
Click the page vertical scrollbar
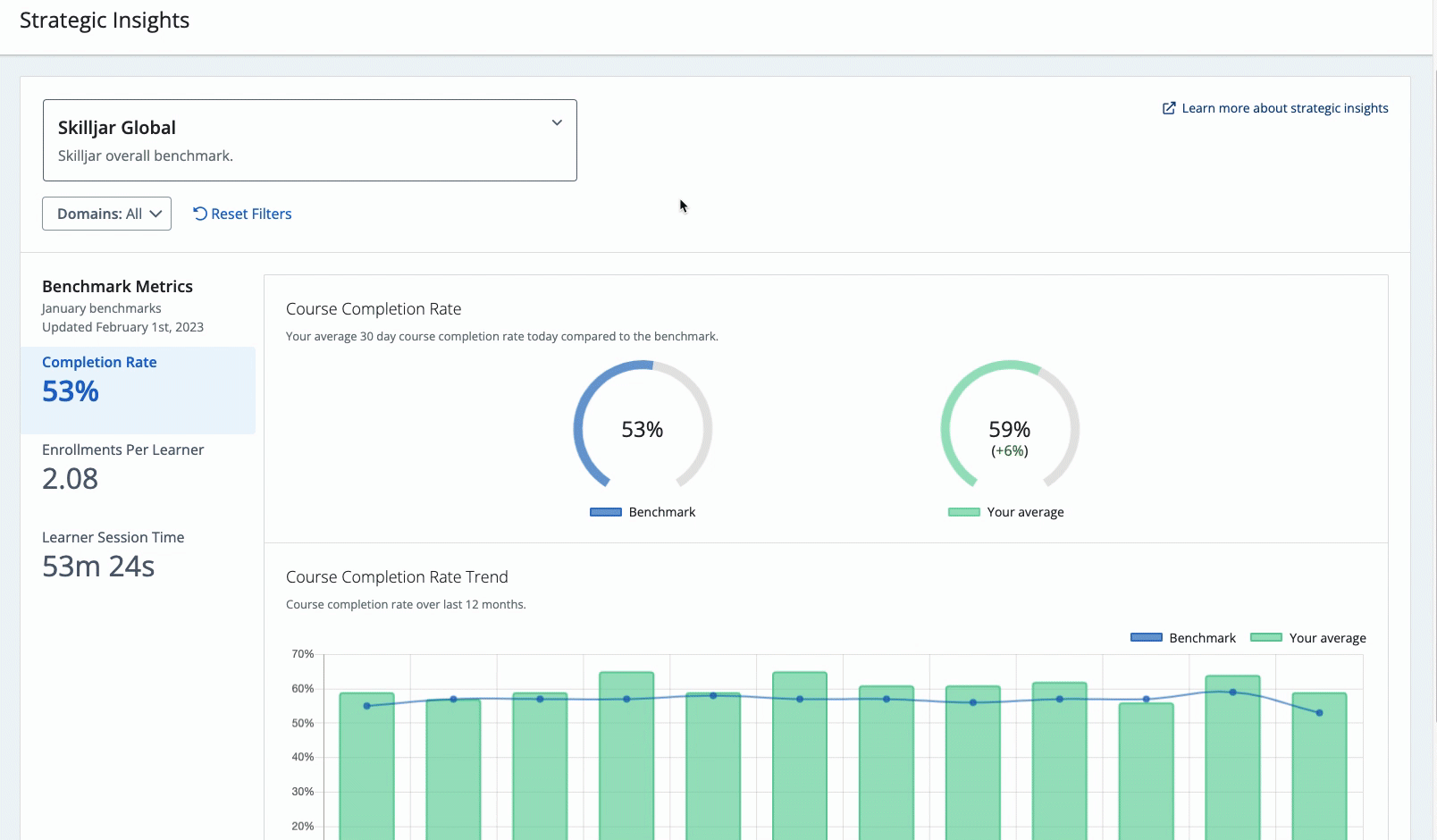(x=1434, y=420)
